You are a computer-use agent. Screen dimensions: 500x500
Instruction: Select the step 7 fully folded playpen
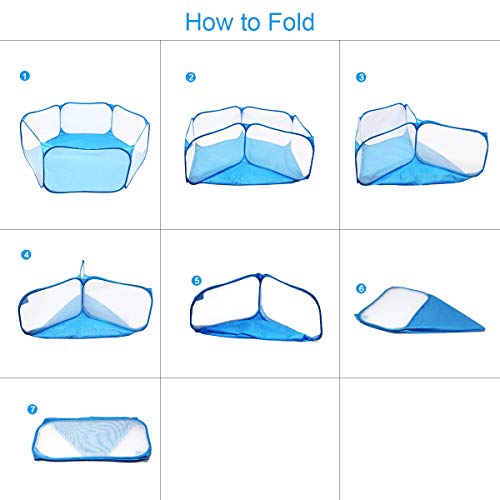click(92, 439)
